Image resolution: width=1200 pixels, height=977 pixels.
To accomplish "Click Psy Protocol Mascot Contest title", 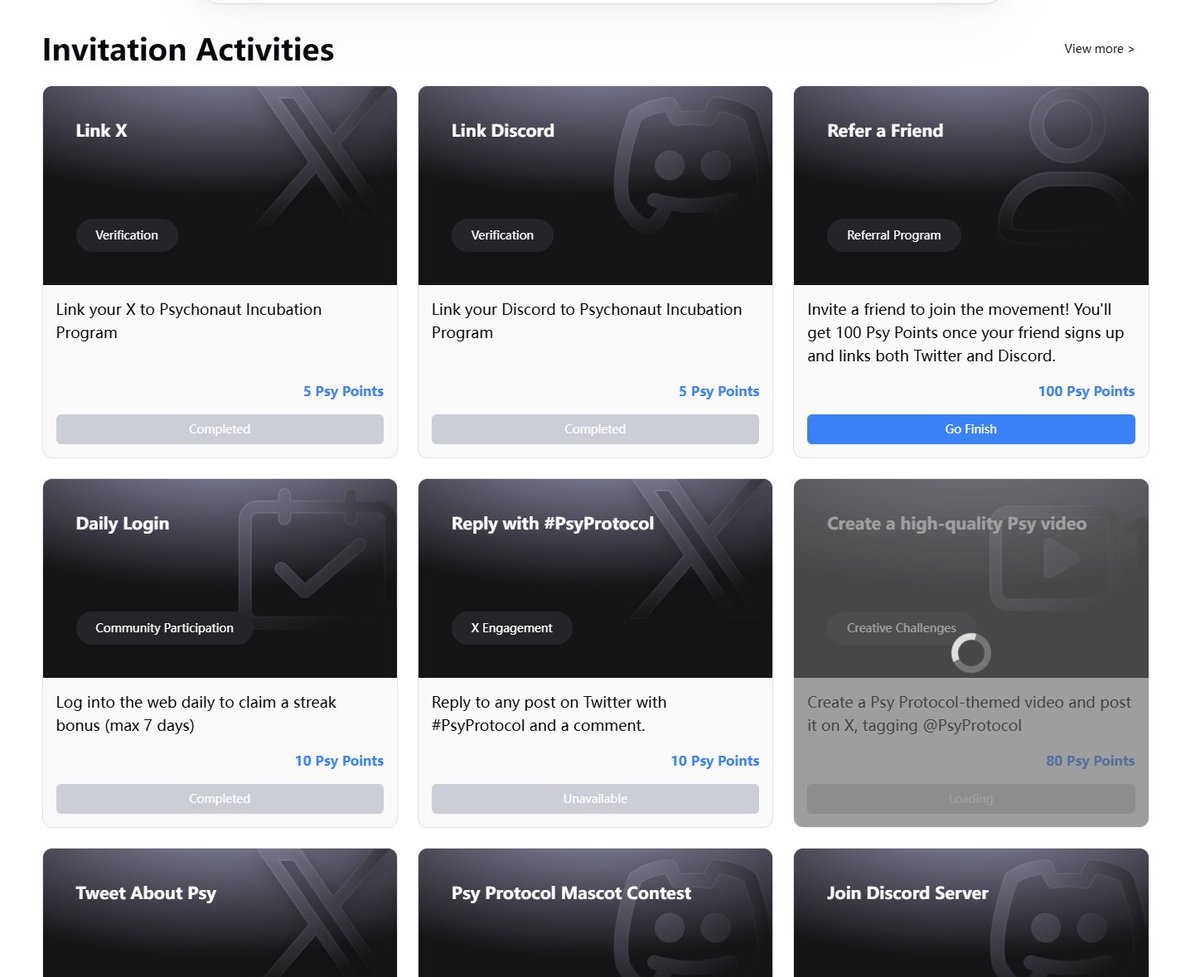I will (571, 893).
